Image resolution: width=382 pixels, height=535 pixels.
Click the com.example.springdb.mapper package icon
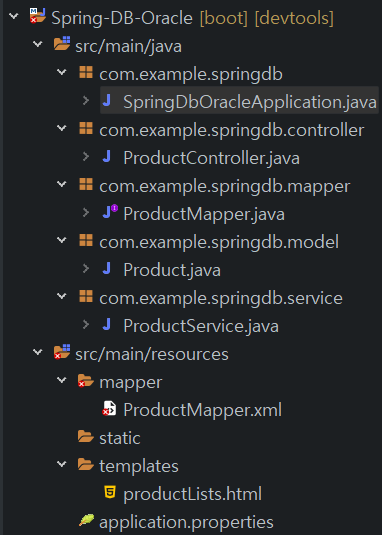click(86, 184)
